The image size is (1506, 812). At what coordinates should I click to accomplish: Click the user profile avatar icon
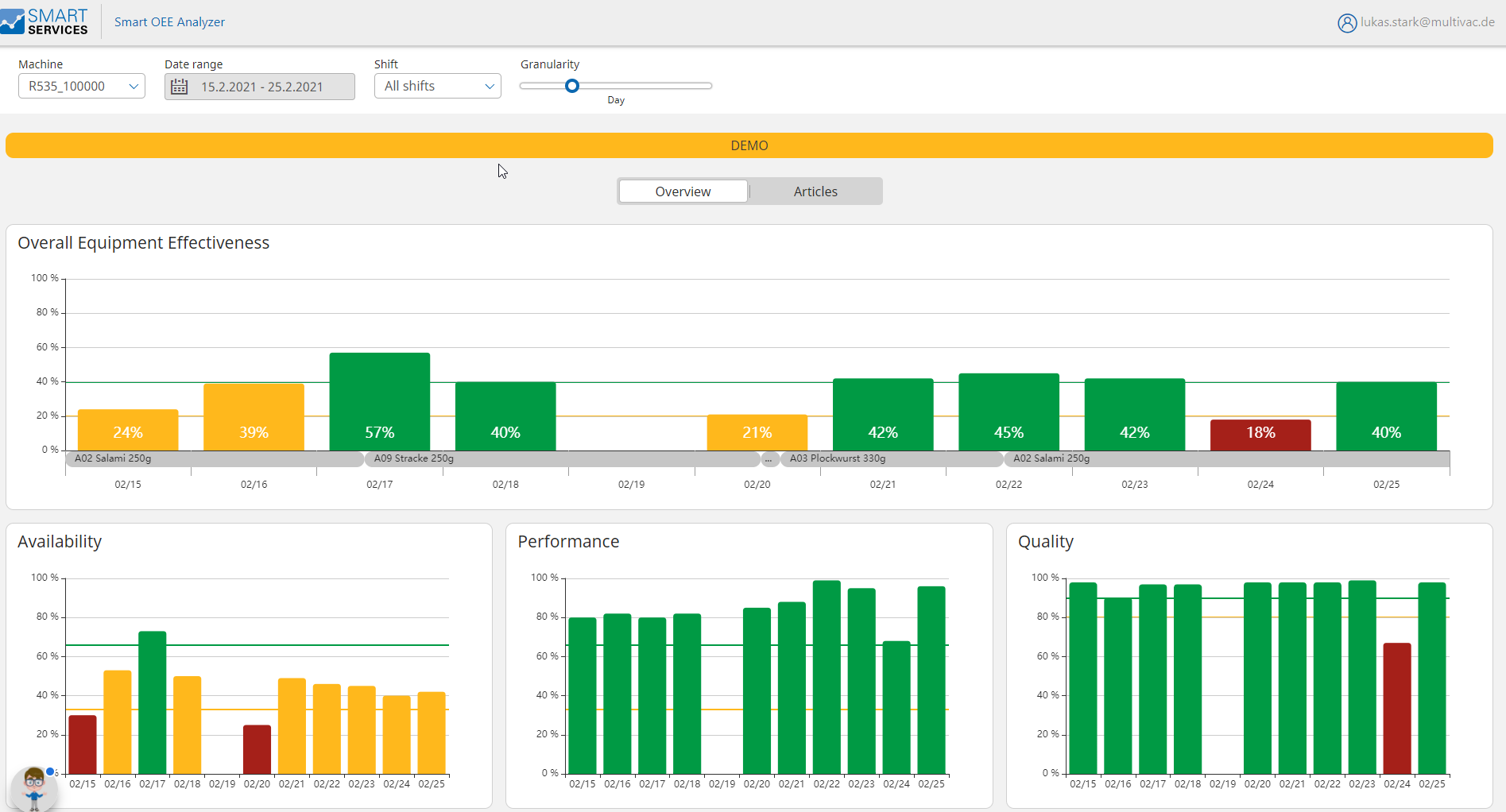point(1346,23)
